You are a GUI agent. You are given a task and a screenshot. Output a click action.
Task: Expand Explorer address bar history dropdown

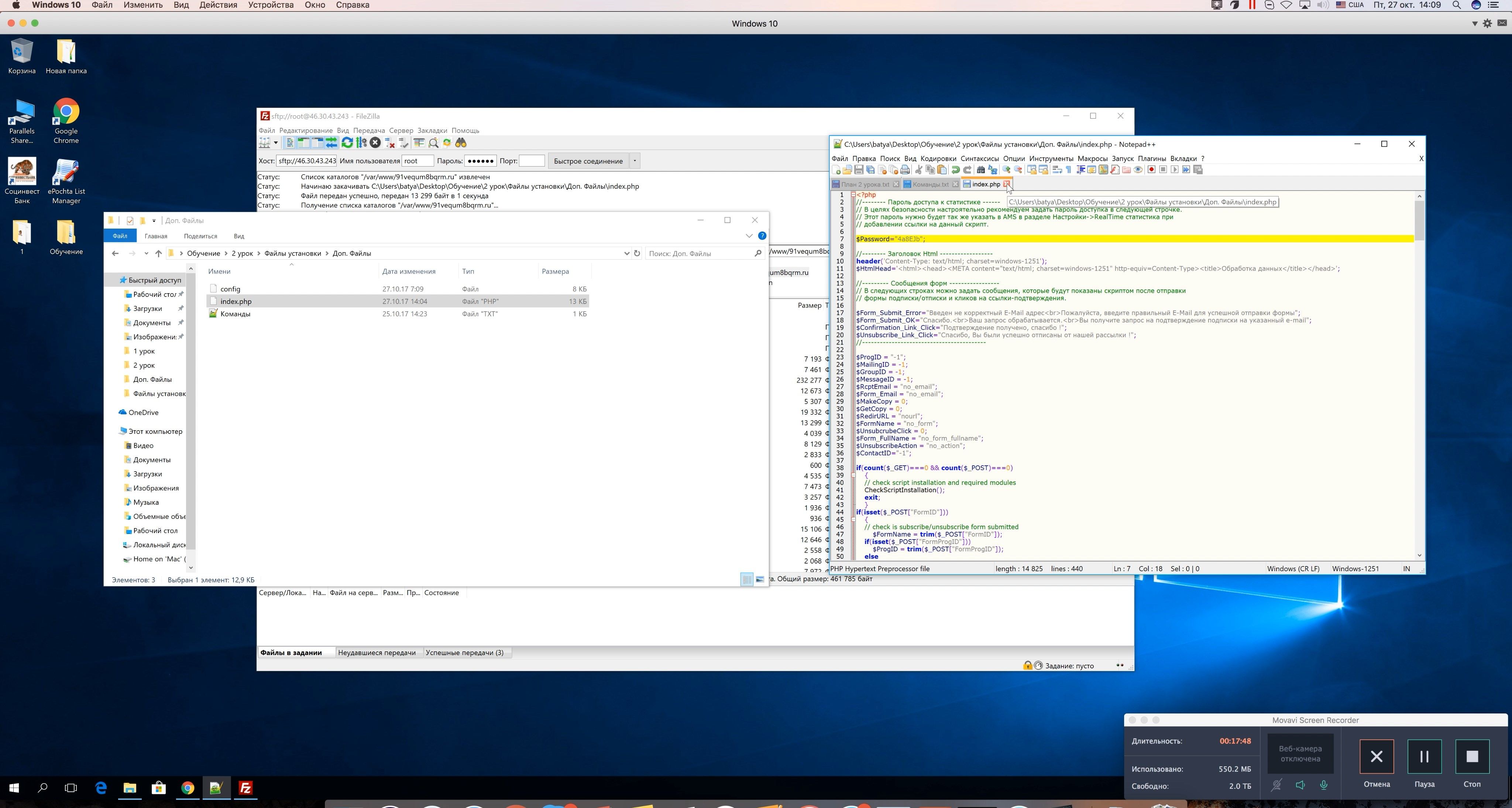[x=626, y=254]
